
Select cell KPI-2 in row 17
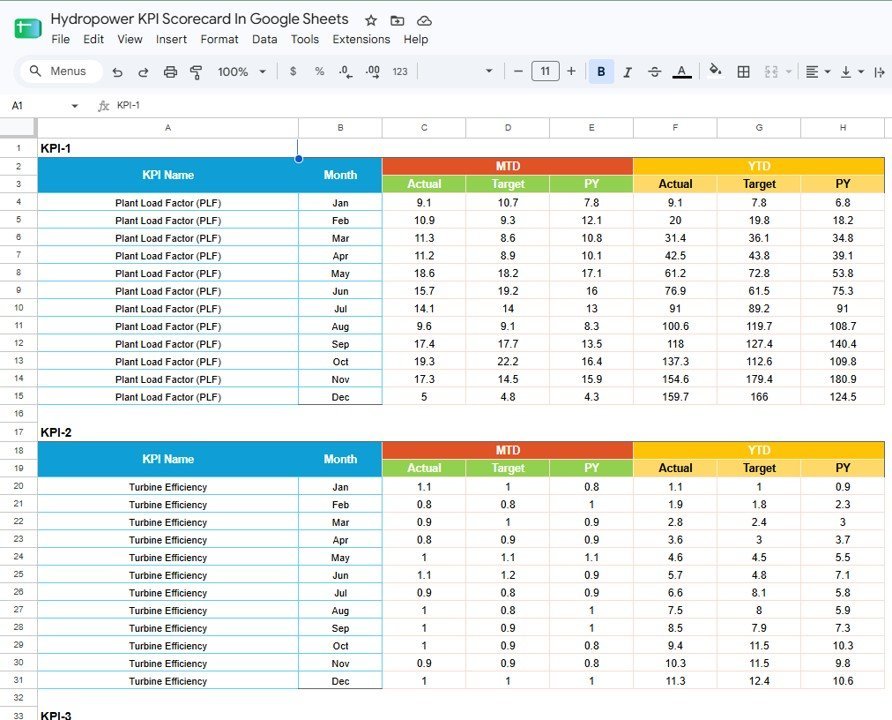pos(168,432)
